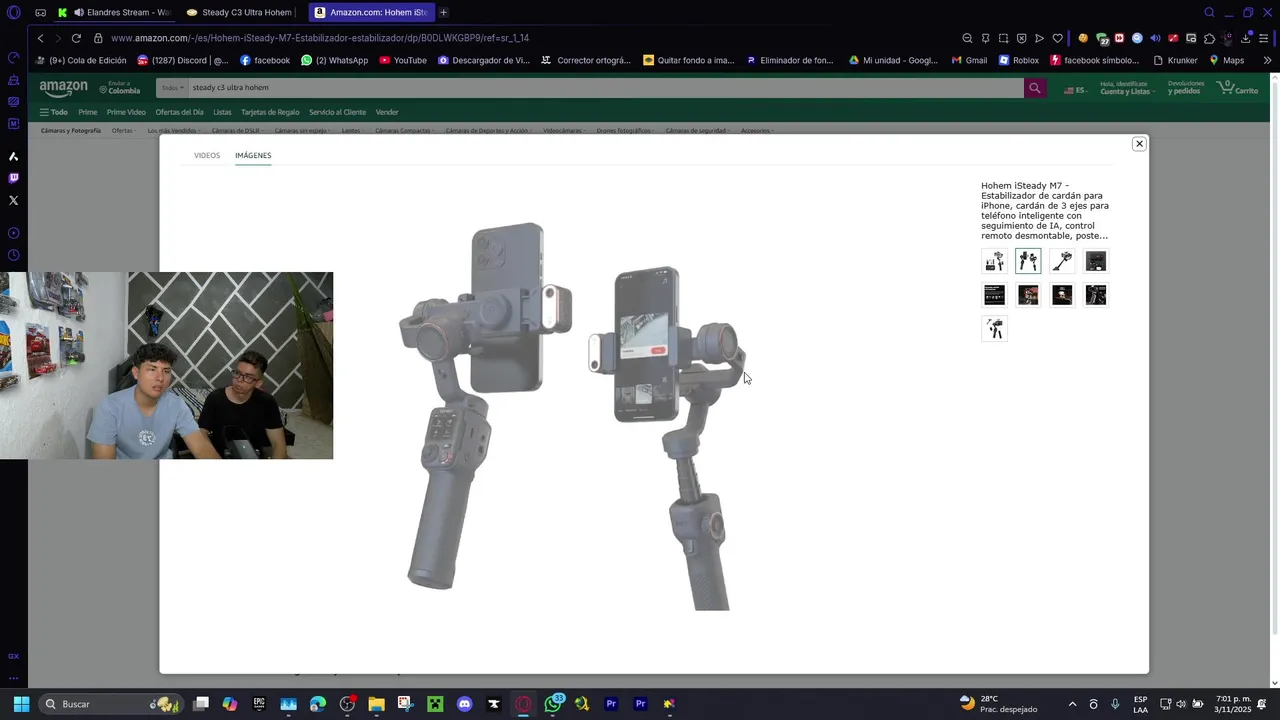Select the first product thumbnail
Viewport: 1280px width, 720px height.
[994, 261]
